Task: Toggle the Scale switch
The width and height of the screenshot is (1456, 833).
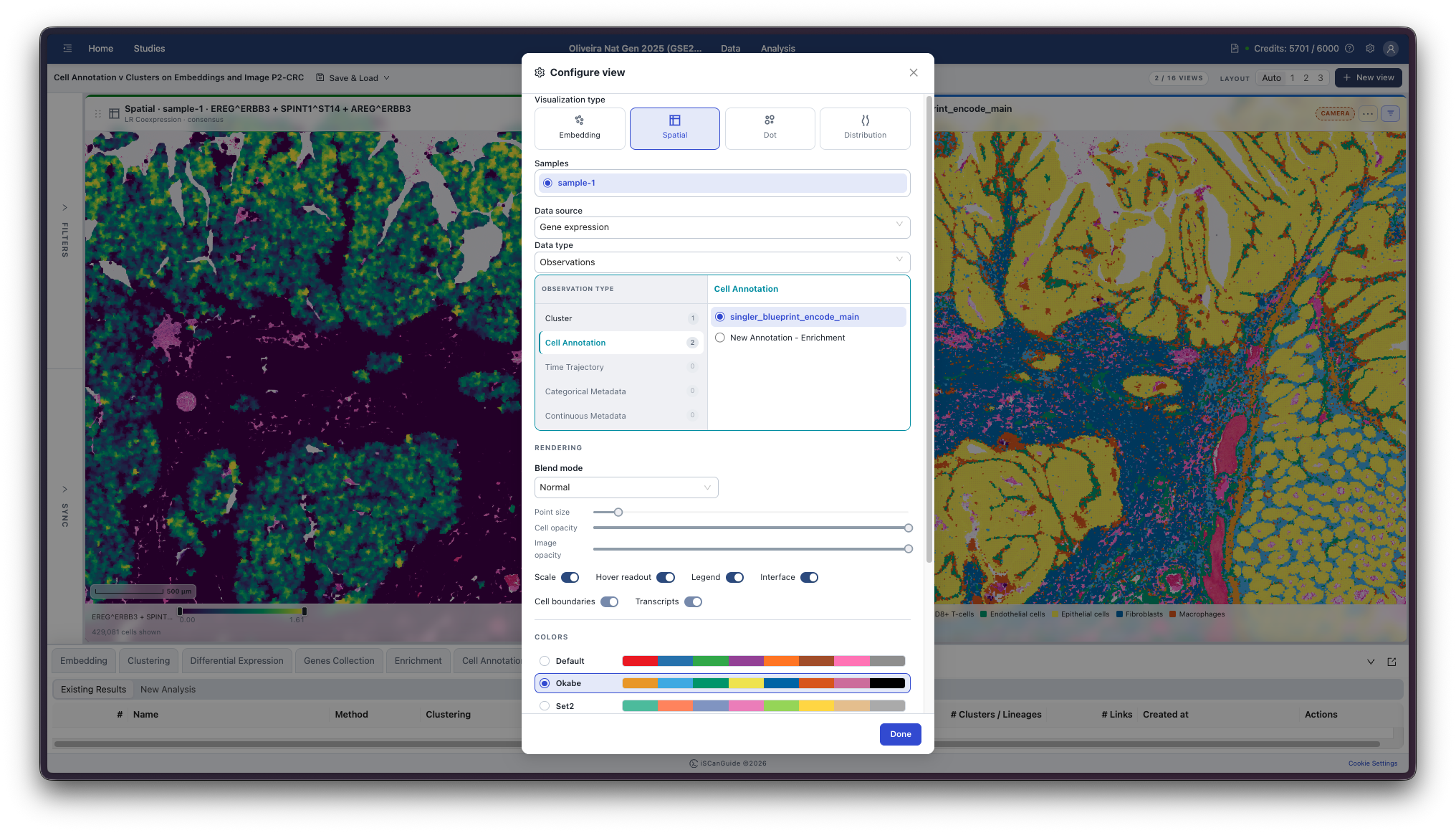Action: [570, 578]
